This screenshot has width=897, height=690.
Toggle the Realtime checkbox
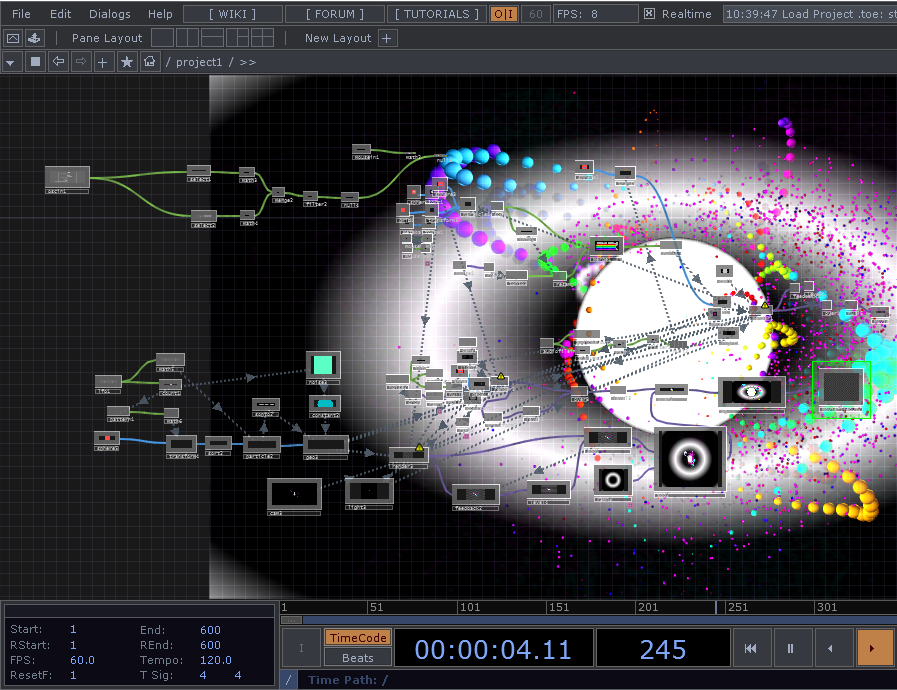[x=649, y=14]
